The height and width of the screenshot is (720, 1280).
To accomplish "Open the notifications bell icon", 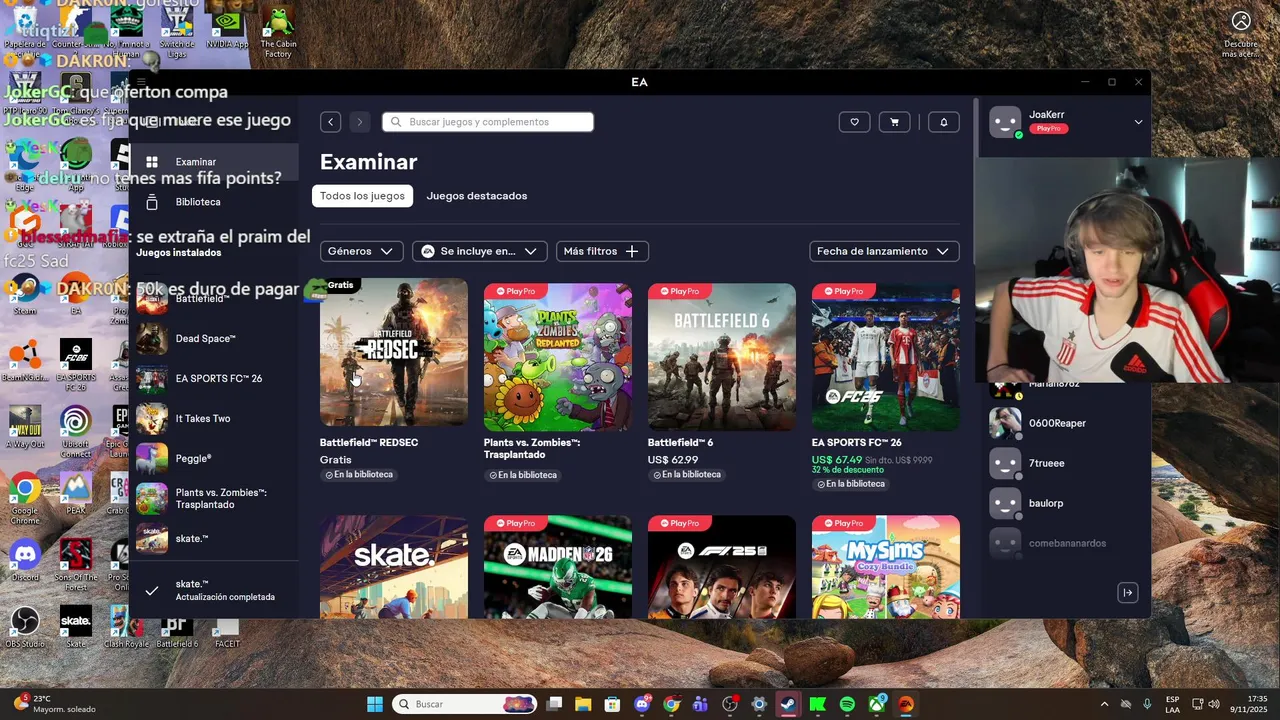I will 944,122.
